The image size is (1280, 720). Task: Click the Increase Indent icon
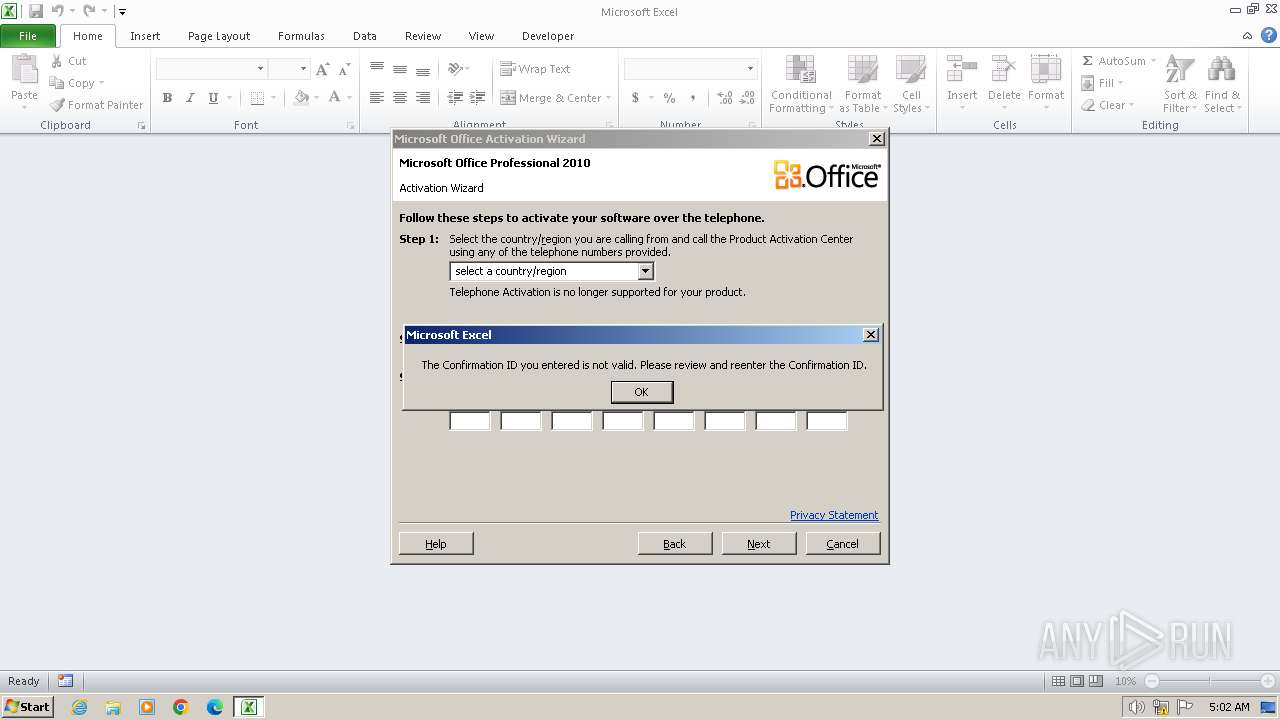[x=478, y=98]
